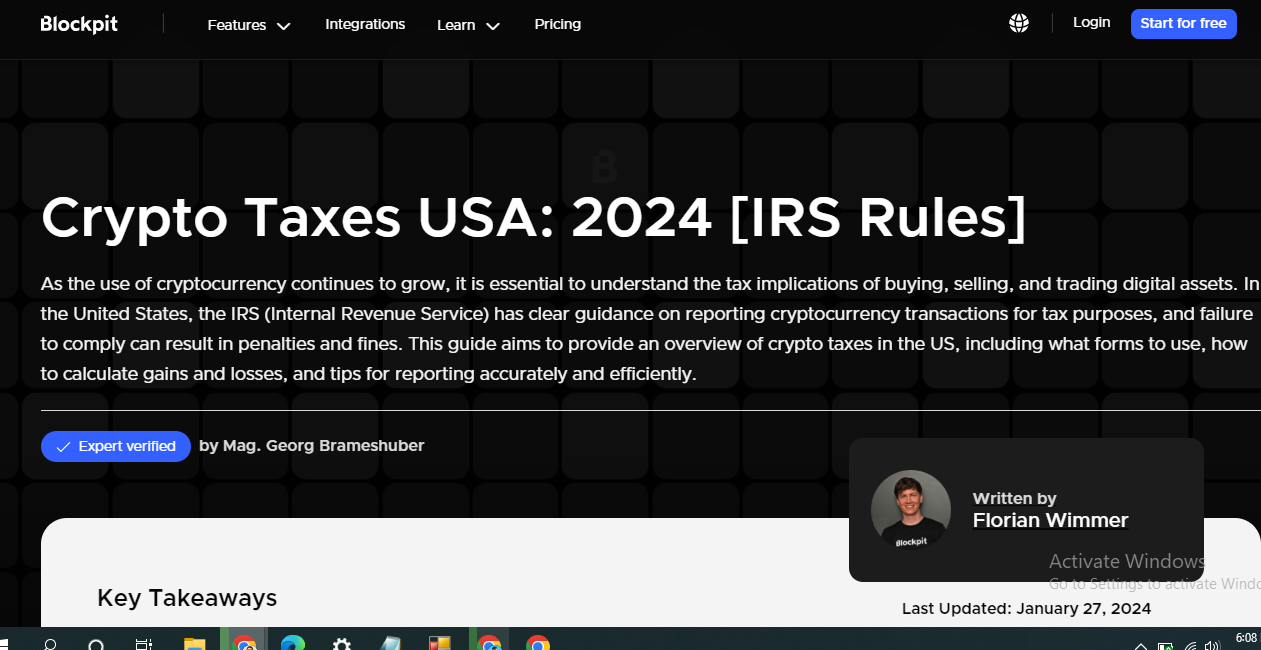Open the volume slider from system tray

tap(1213, 644)
